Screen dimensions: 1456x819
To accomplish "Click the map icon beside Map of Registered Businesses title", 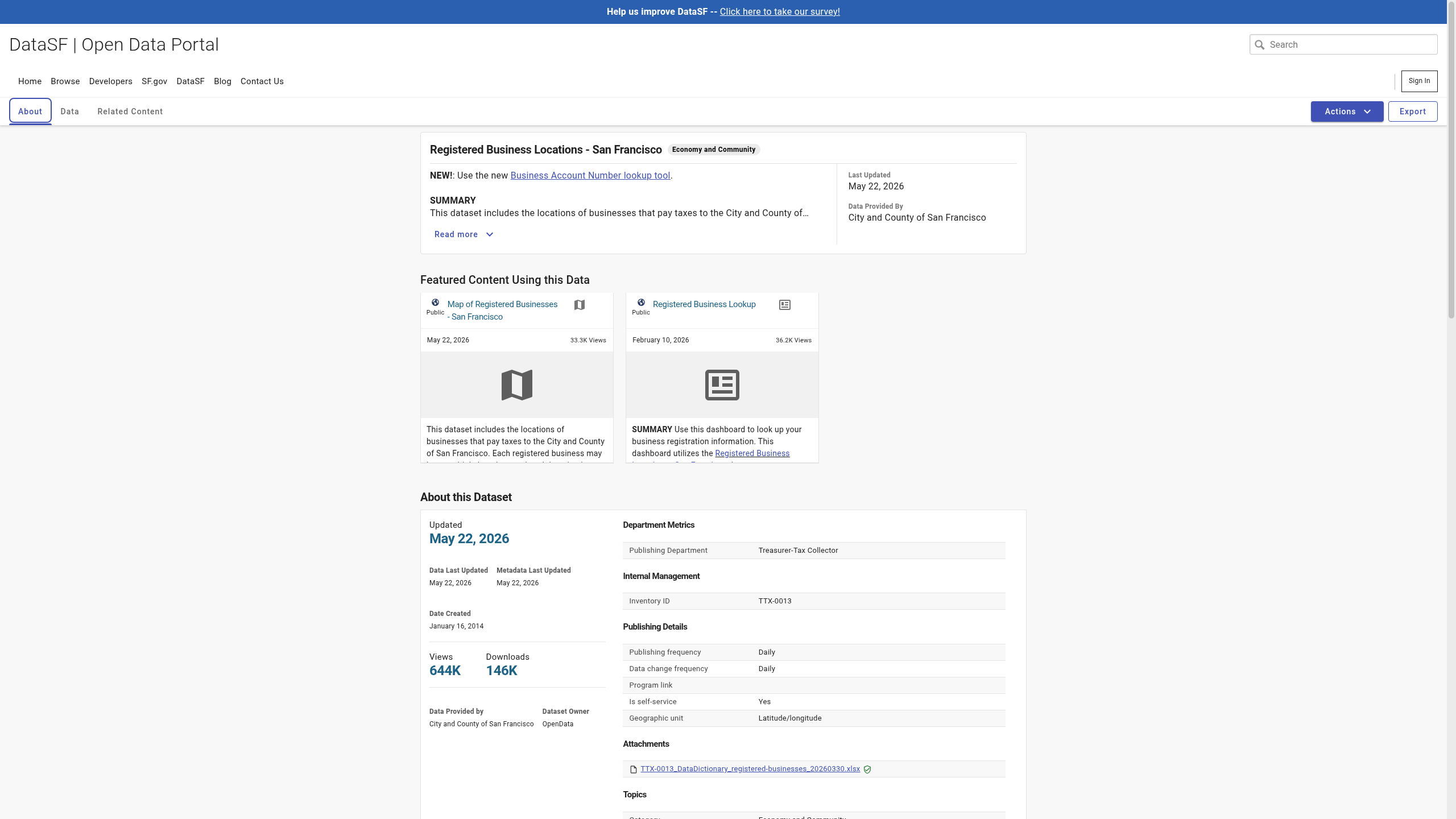I will coord(580,305).
